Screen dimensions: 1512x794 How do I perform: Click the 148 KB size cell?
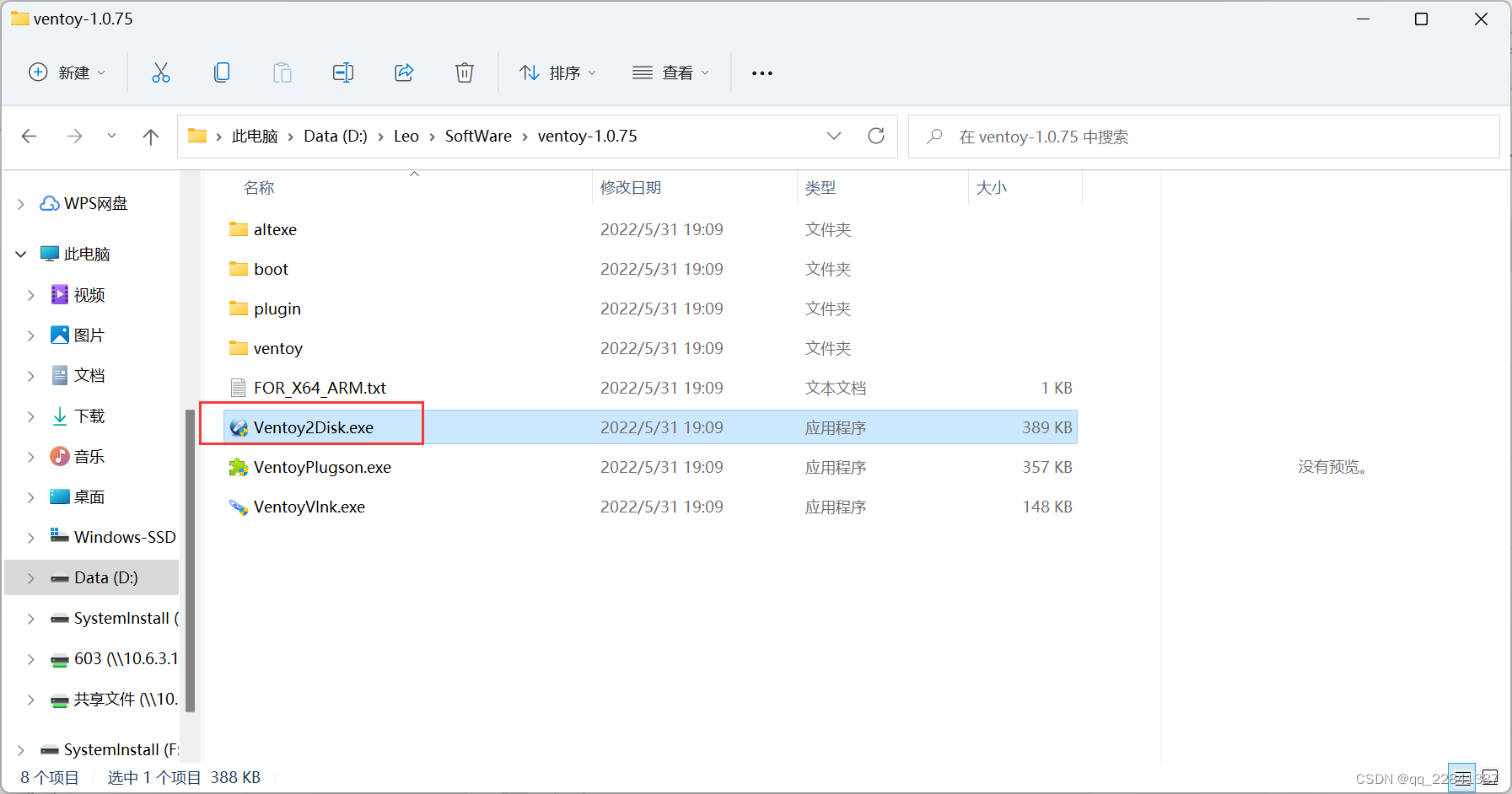(x=1047, y=507)
